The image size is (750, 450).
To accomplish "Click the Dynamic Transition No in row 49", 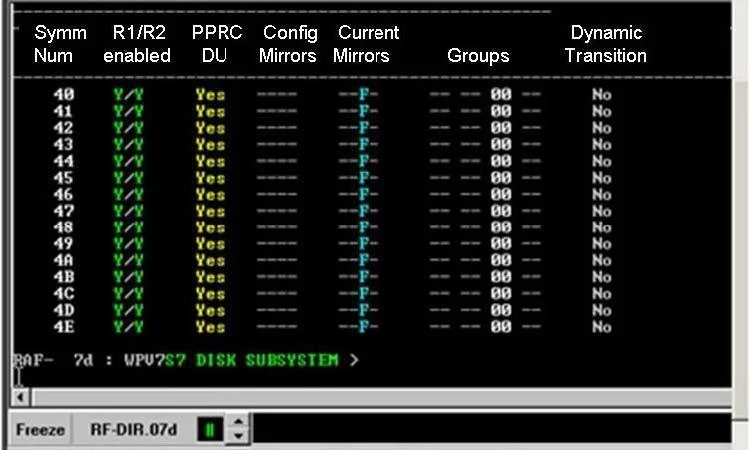I will point(602,244).
